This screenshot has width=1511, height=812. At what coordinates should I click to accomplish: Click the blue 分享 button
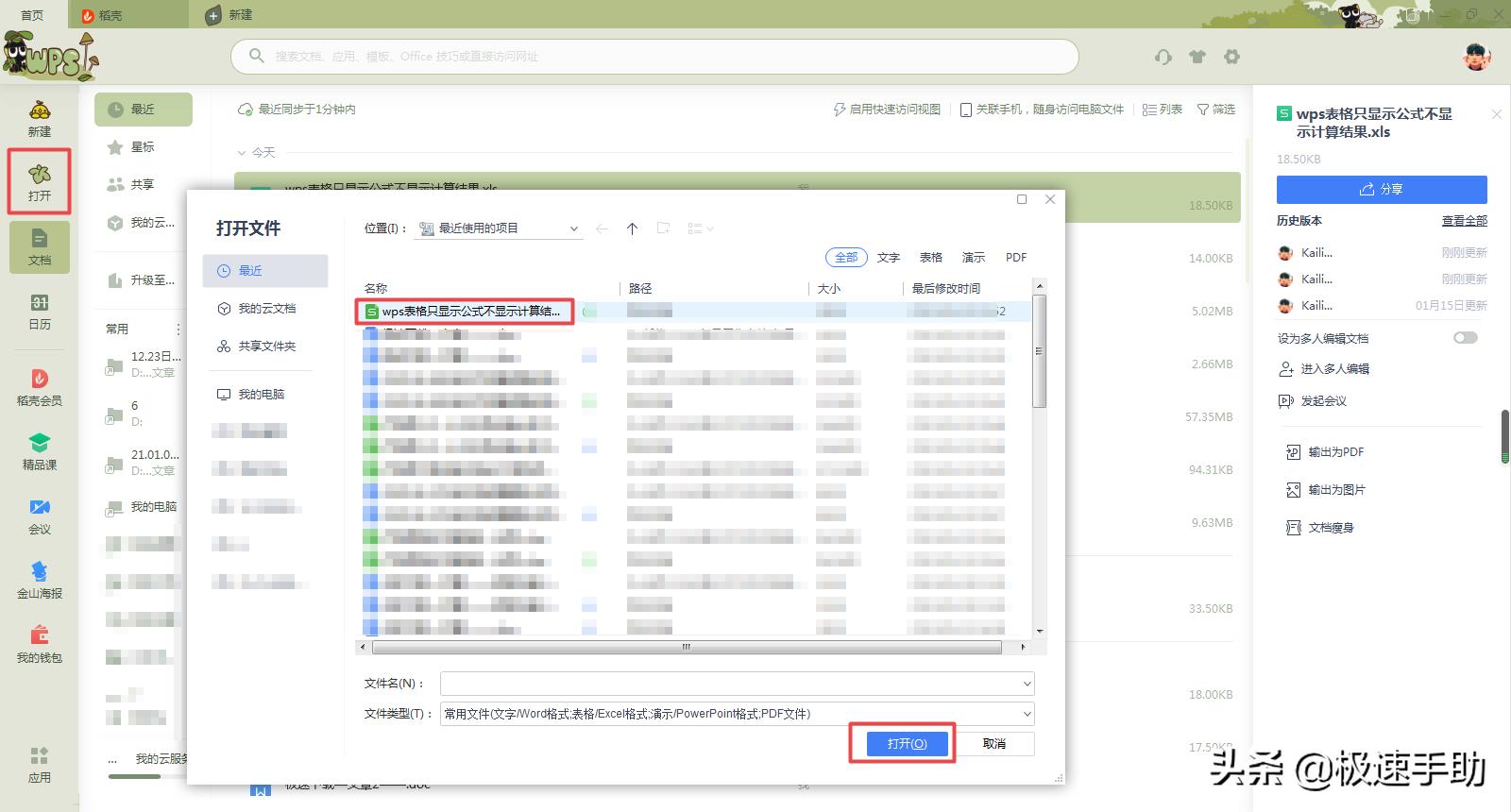click(x=1382, y=189)
